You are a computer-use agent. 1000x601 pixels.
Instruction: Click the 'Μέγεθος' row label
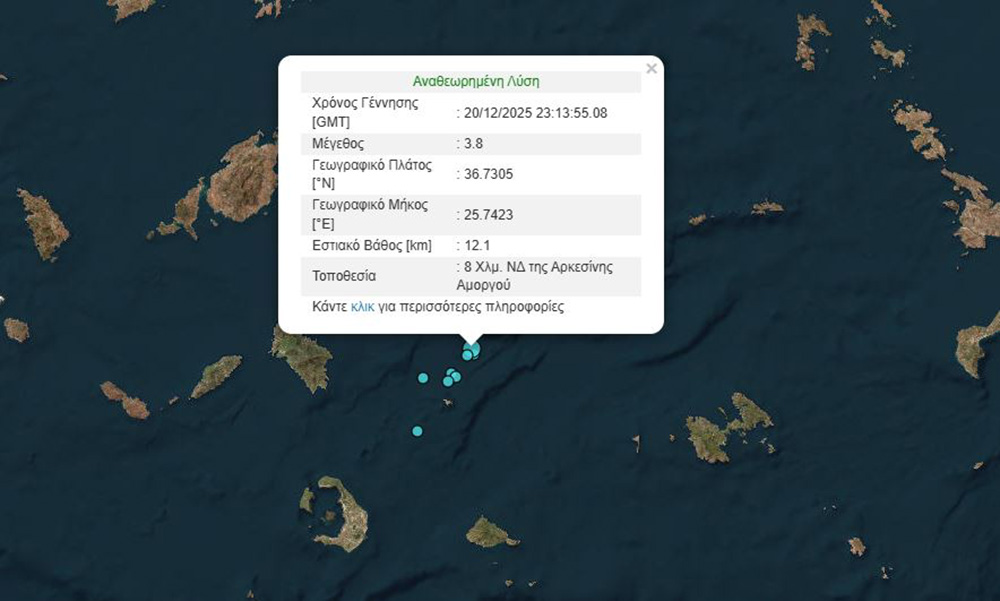(339, 144)
